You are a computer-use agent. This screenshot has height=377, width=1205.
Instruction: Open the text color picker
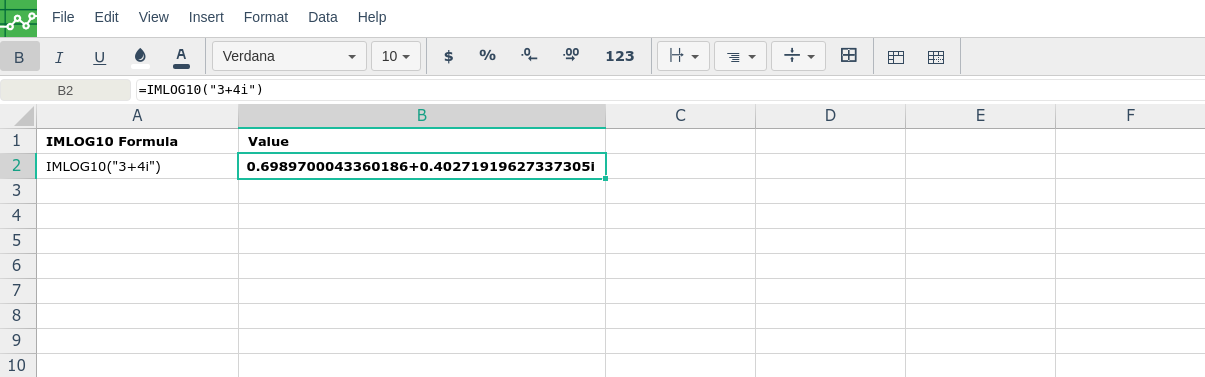(181, 56)
